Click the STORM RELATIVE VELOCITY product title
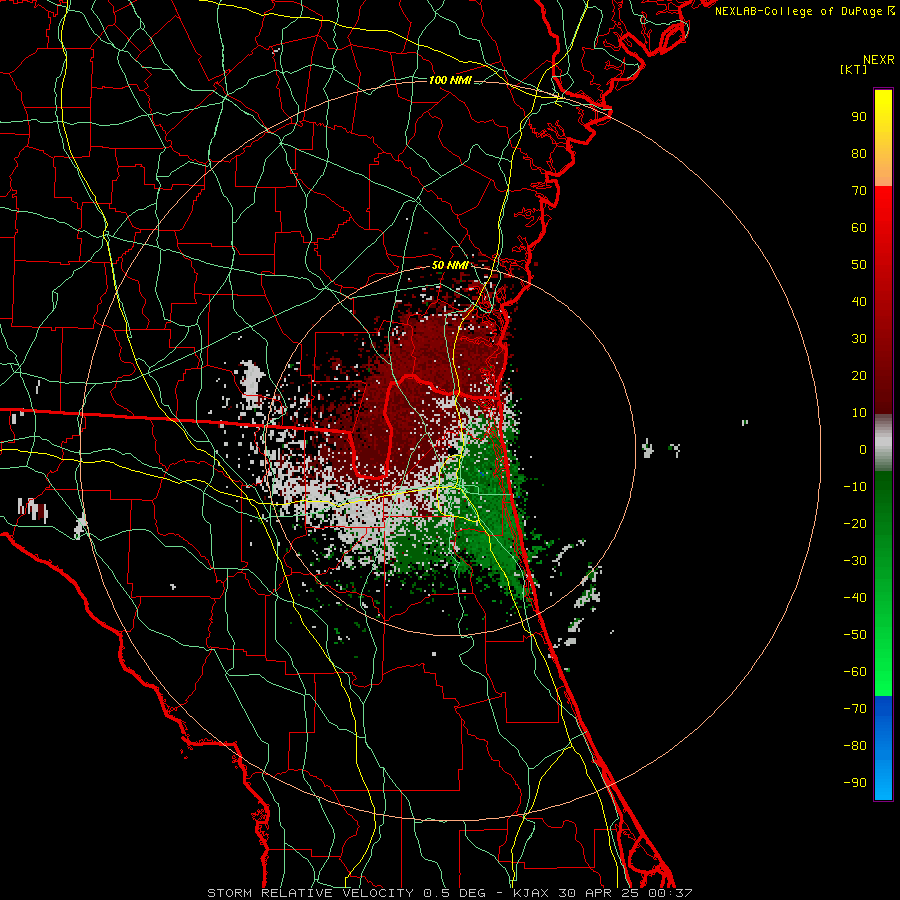 (310, 893)
